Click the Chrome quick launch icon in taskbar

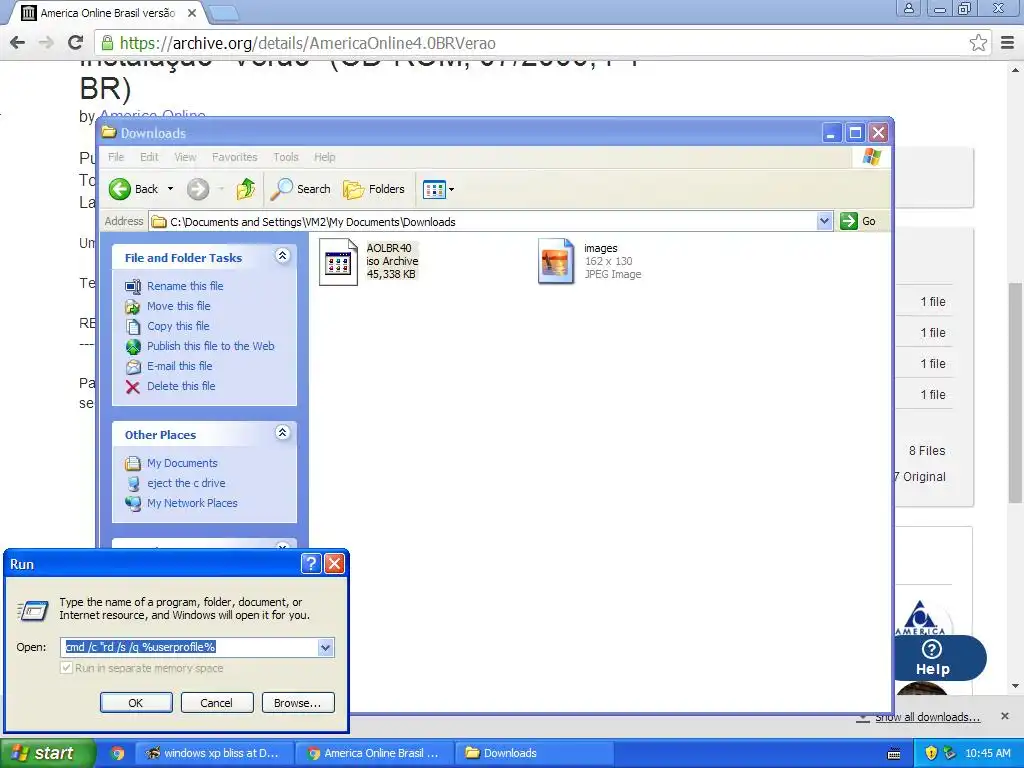118,753
